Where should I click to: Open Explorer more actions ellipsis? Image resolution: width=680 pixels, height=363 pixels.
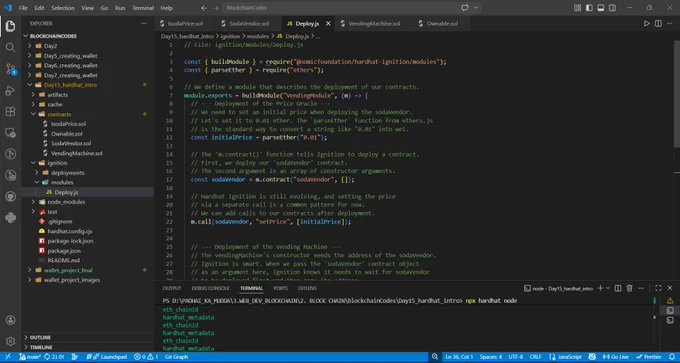[144, 23]
